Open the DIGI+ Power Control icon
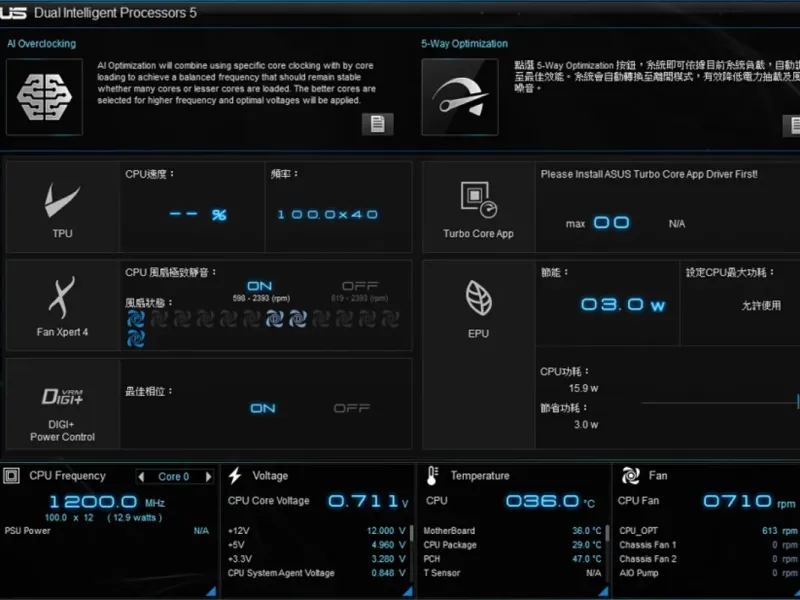This screenshot has width=800, height=600. click(62, 396)
